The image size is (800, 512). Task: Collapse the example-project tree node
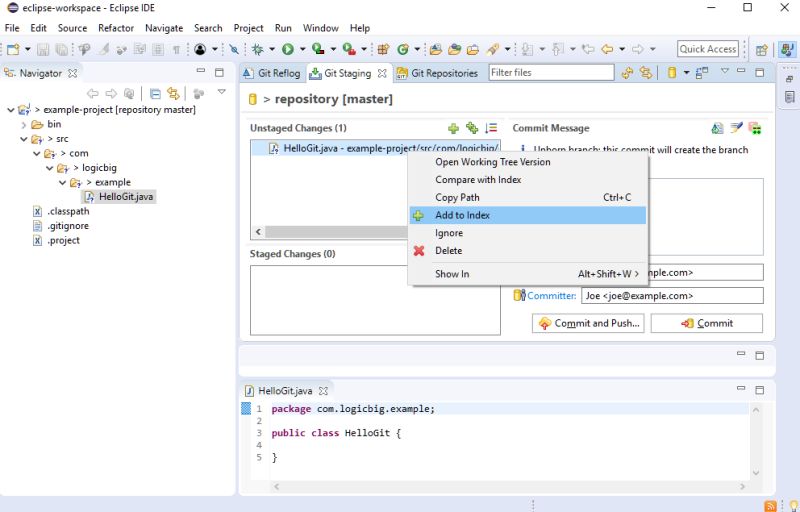pyautogui.click(x=10, y=110)
